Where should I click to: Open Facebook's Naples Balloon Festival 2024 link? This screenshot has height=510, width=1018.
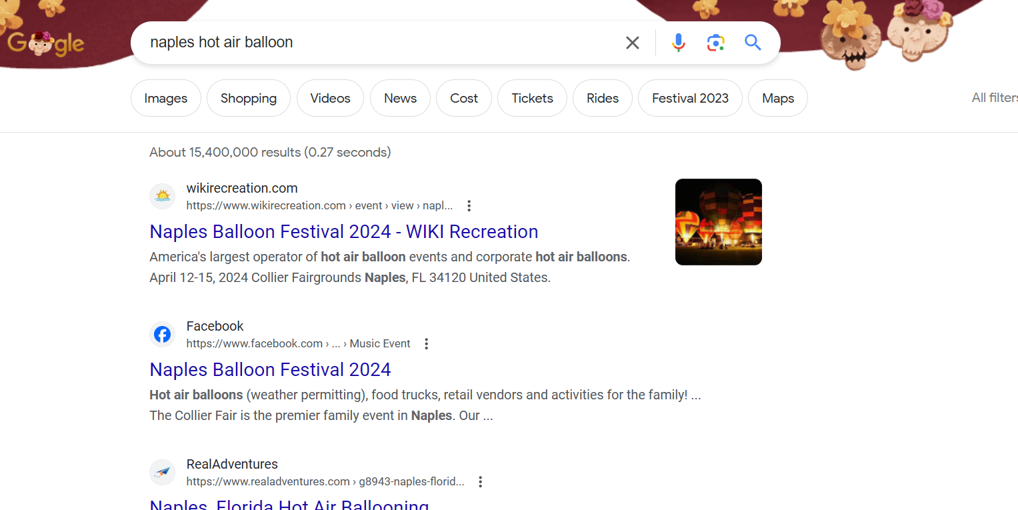coord(270,370)
